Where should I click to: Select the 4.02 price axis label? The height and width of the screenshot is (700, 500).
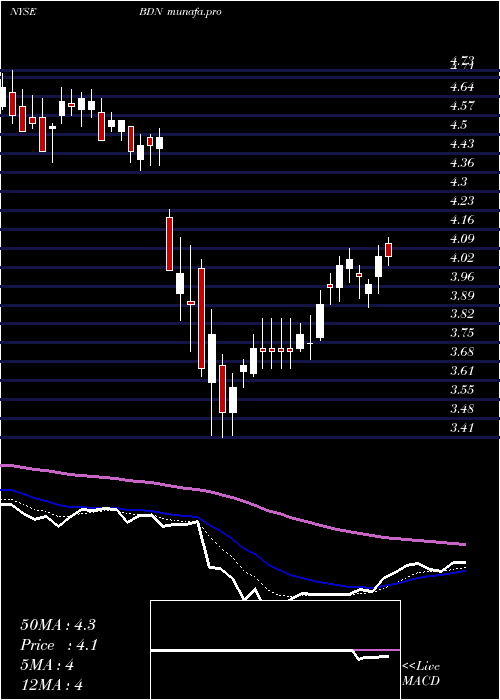462,258
